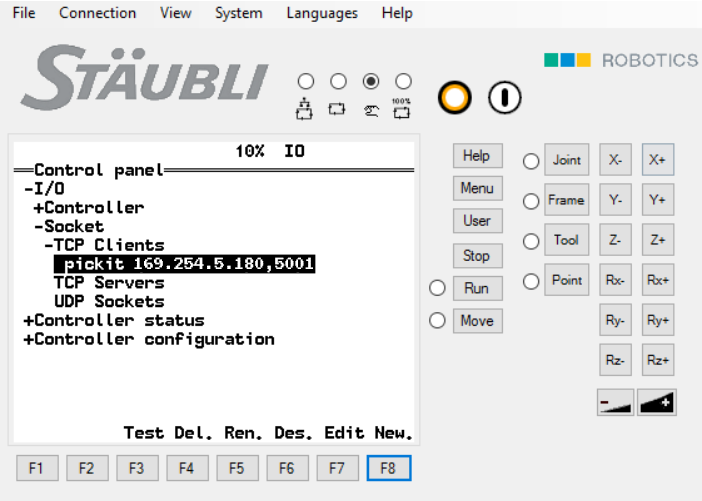Jog with the X+ button

click(658, 160)
